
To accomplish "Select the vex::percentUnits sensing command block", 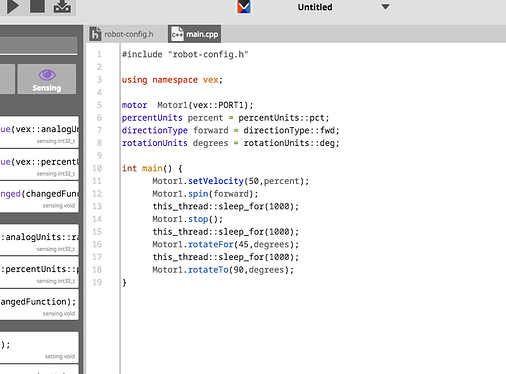I will tap(39, 165).
